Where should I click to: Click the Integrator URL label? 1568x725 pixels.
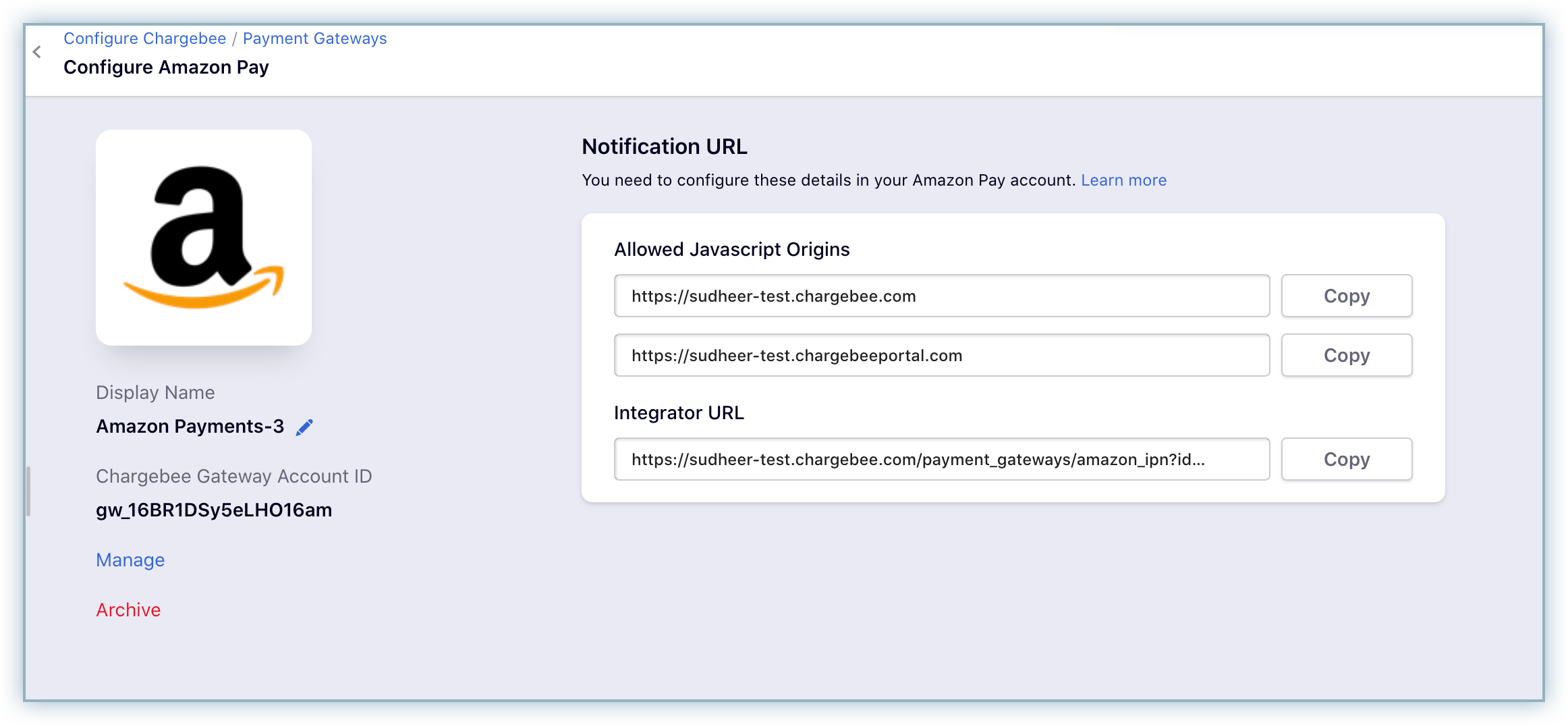(x=679, y=413)
